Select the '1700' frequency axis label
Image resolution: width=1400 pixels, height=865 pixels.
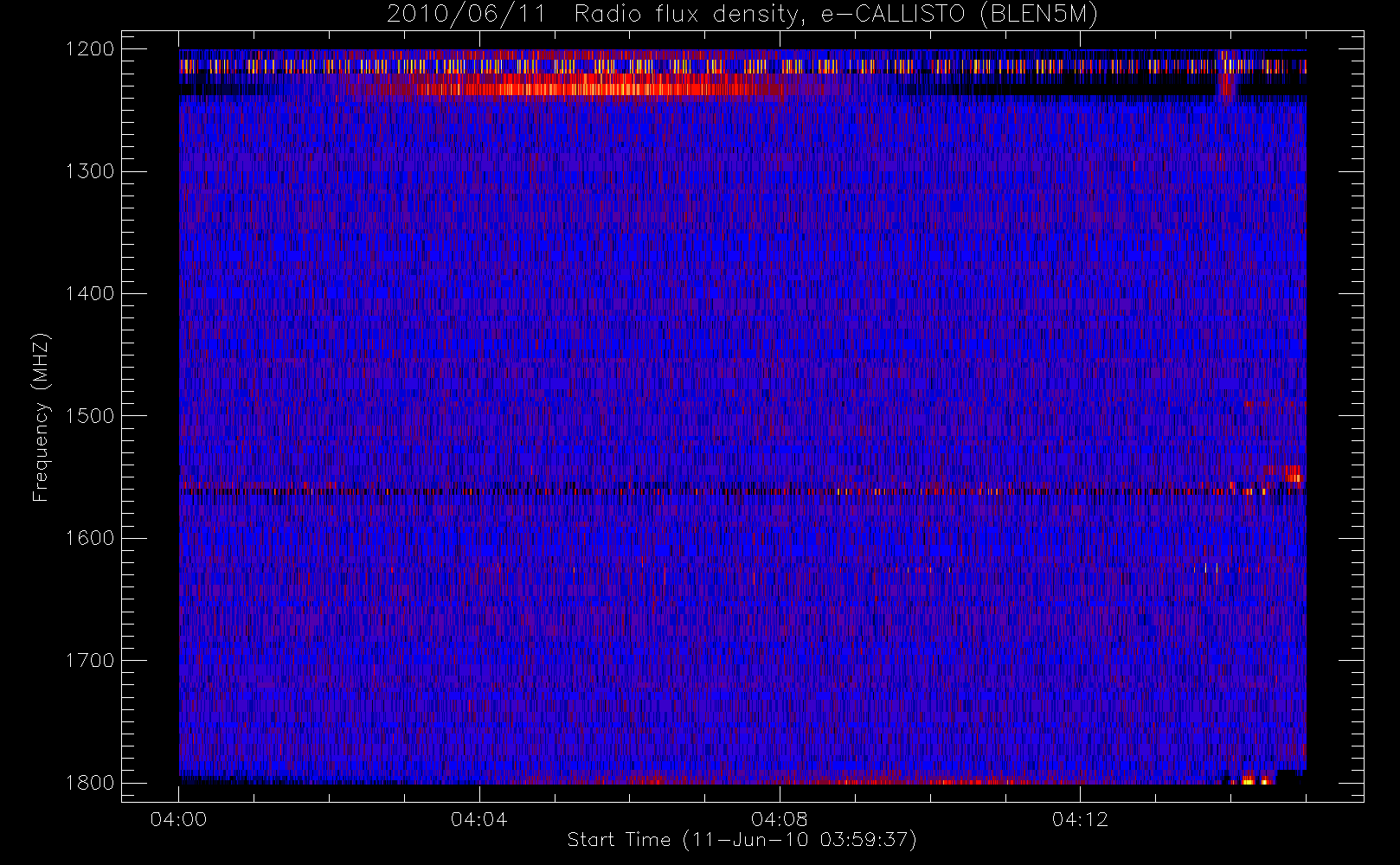pyautogui.click(x=90, y=660)
